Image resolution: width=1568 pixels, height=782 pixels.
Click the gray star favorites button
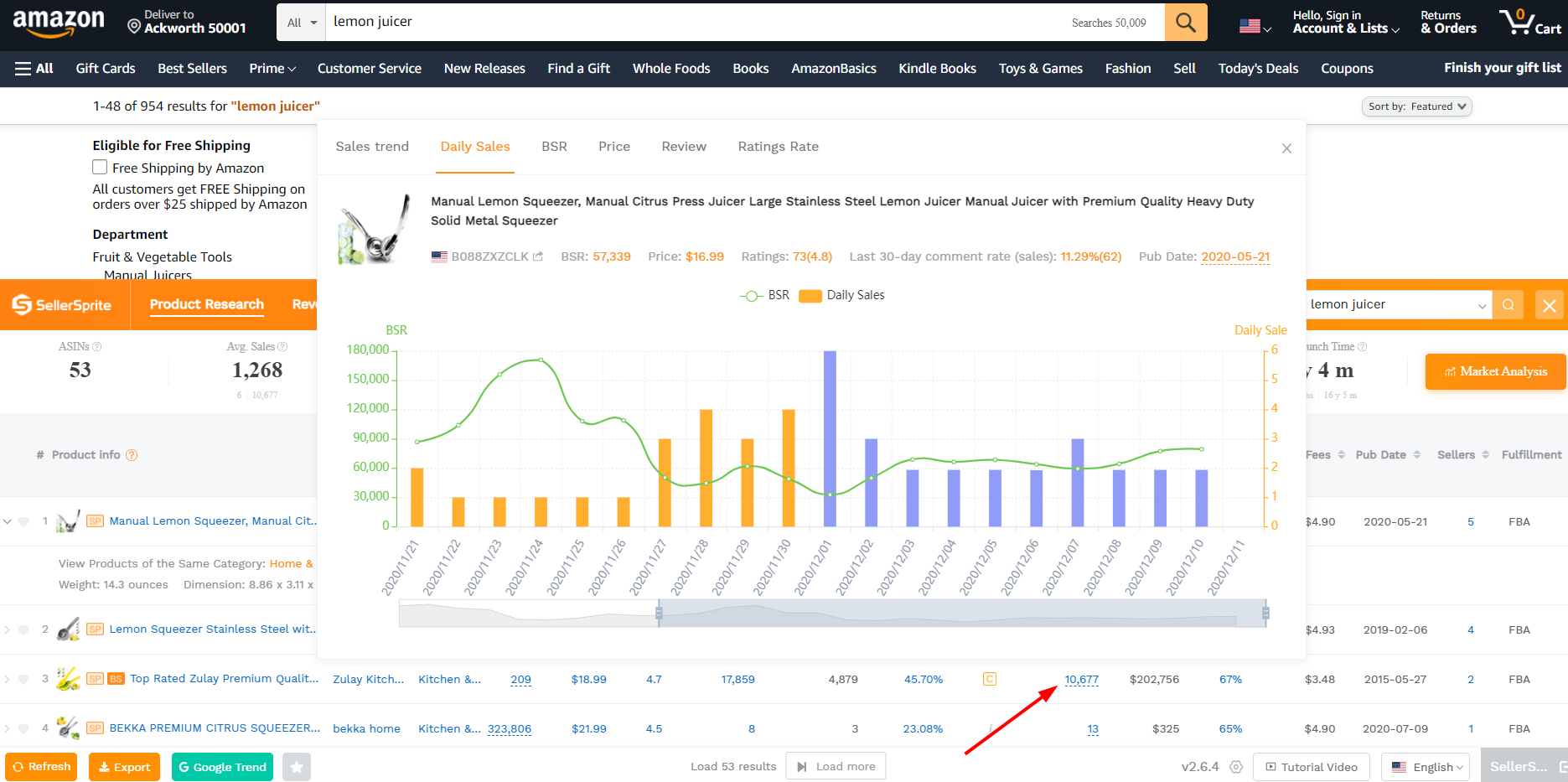pos(297,767)
